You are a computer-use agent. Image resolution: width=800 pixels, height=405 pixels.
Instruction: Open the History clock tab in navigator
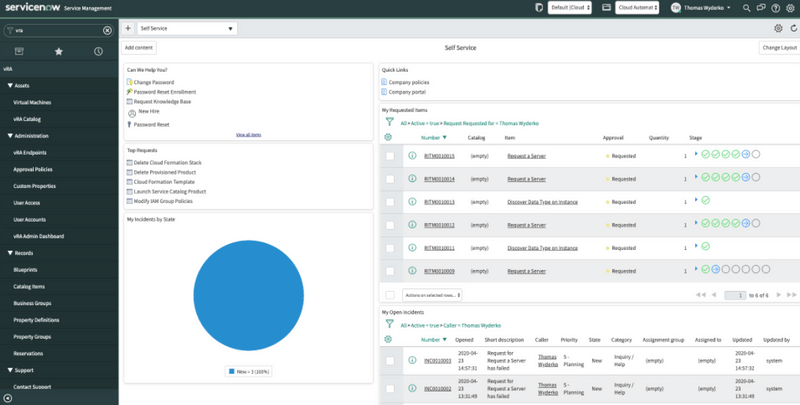click(x=98, y=51)
